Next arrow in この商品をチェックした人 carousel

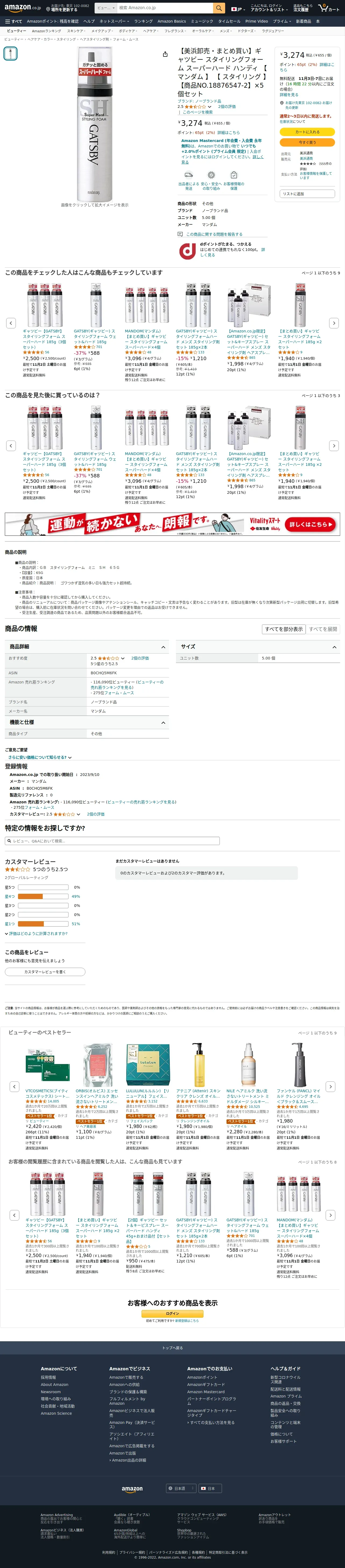333,323
